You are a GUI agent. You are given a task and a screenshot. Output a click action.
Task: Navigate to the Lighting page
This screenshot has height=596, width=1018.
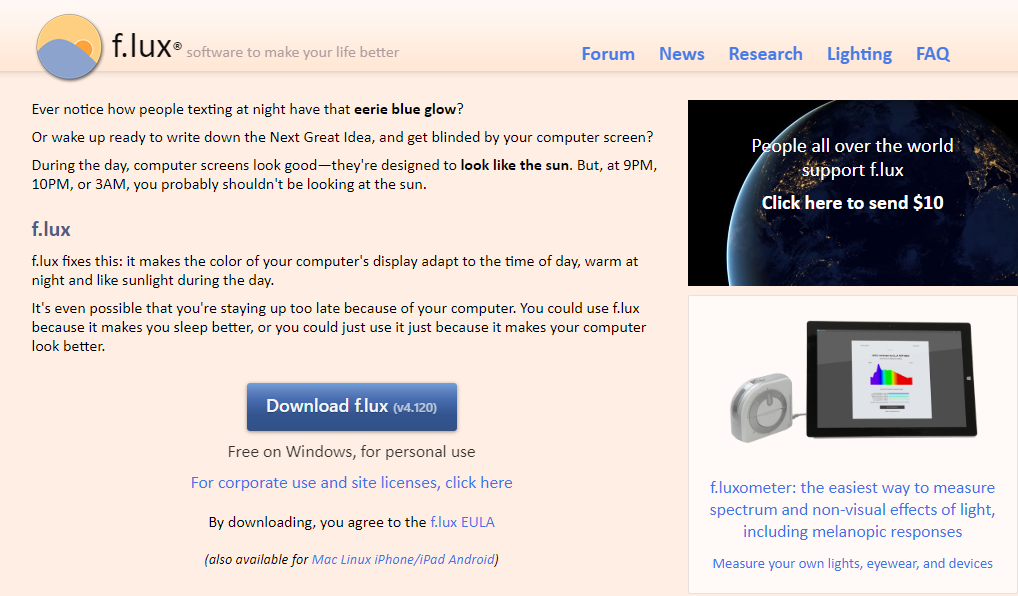click(859, 54)
